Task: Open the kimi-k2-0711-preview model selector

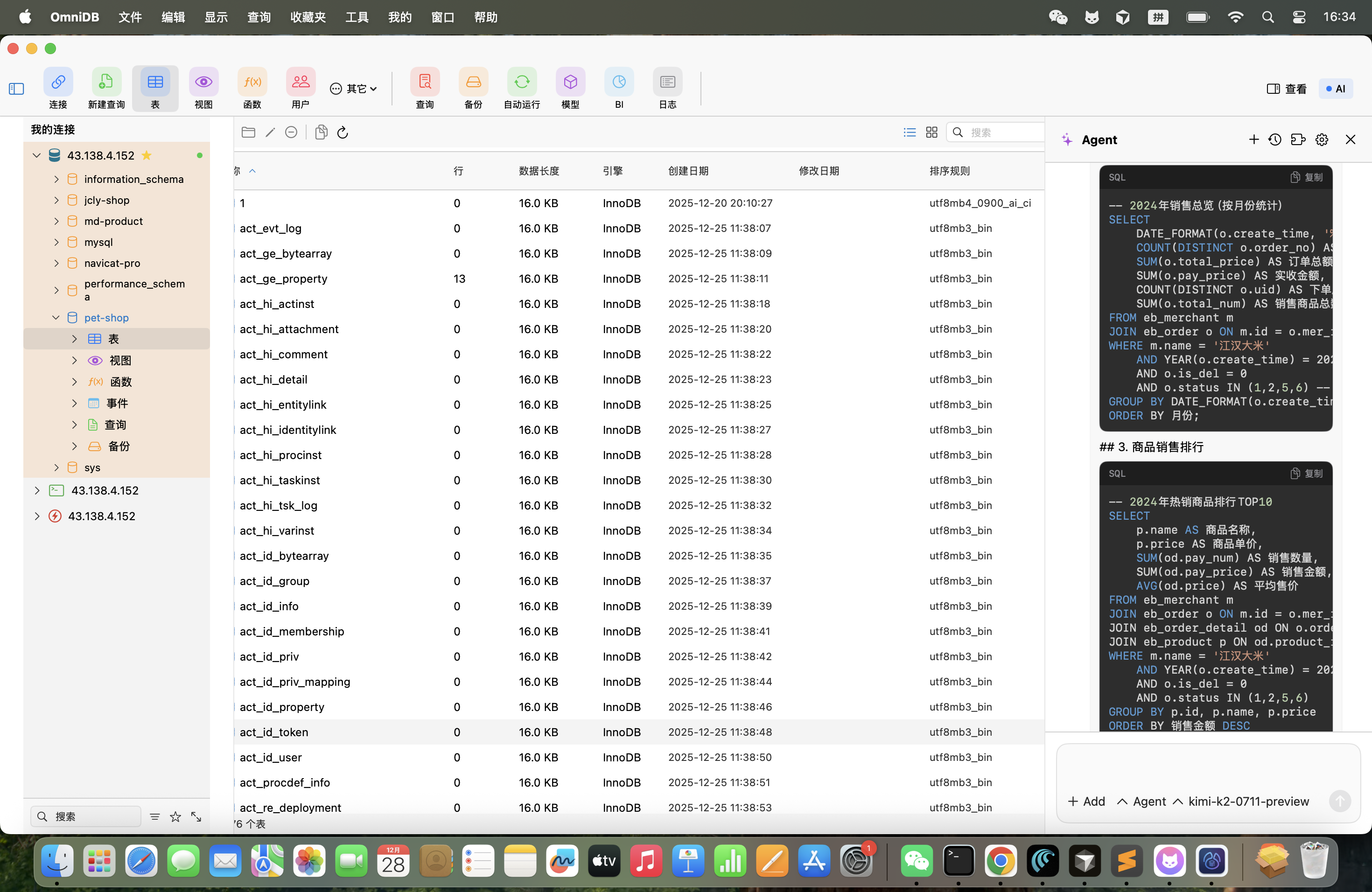Action: click(x=1248, y=801)
